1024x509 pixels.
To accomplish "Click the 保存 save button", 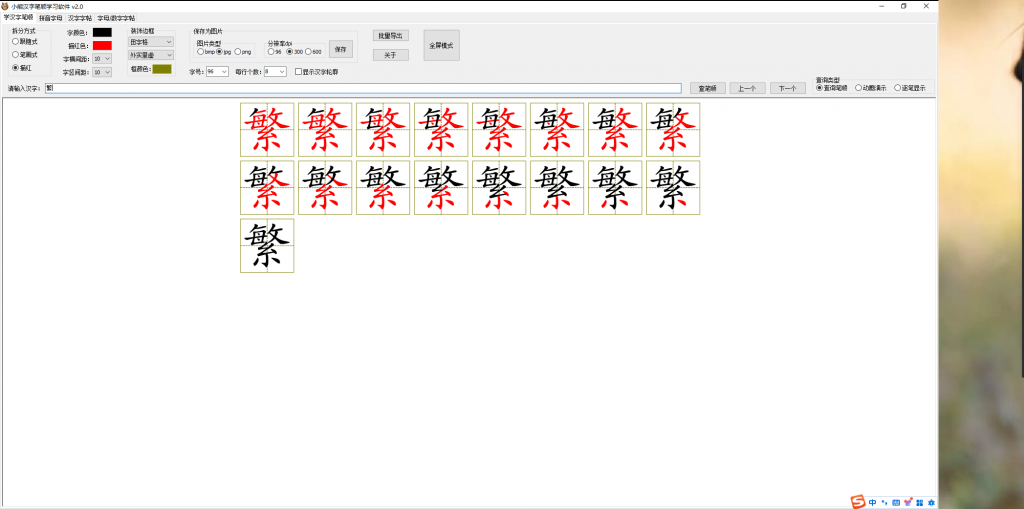I will click(x=341, y=49).
